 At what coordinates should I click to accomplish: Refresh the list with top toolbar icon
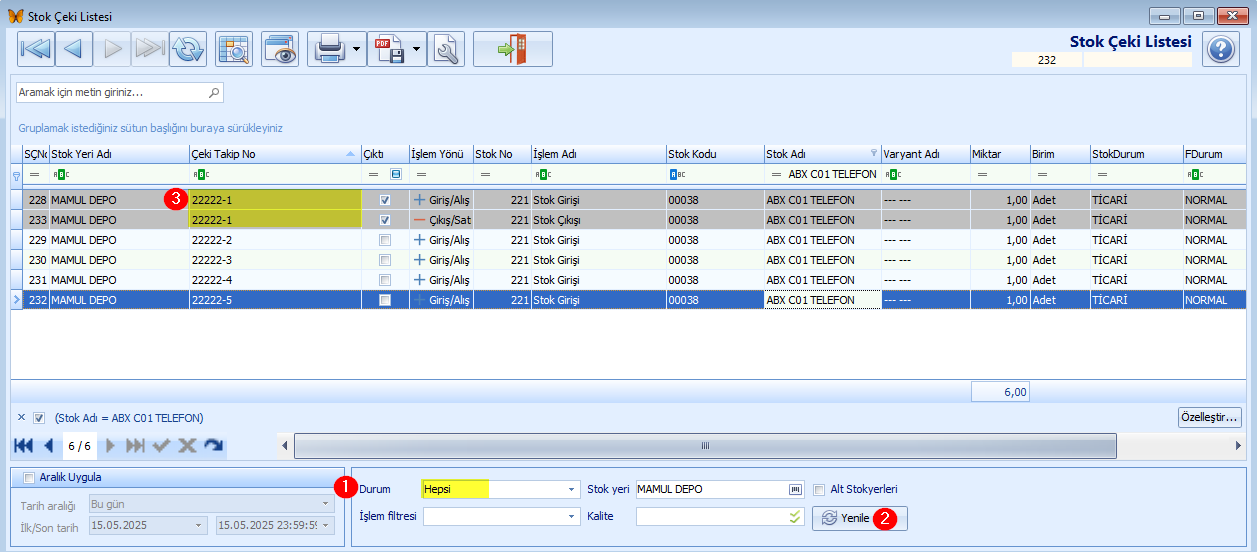[187, 49]
